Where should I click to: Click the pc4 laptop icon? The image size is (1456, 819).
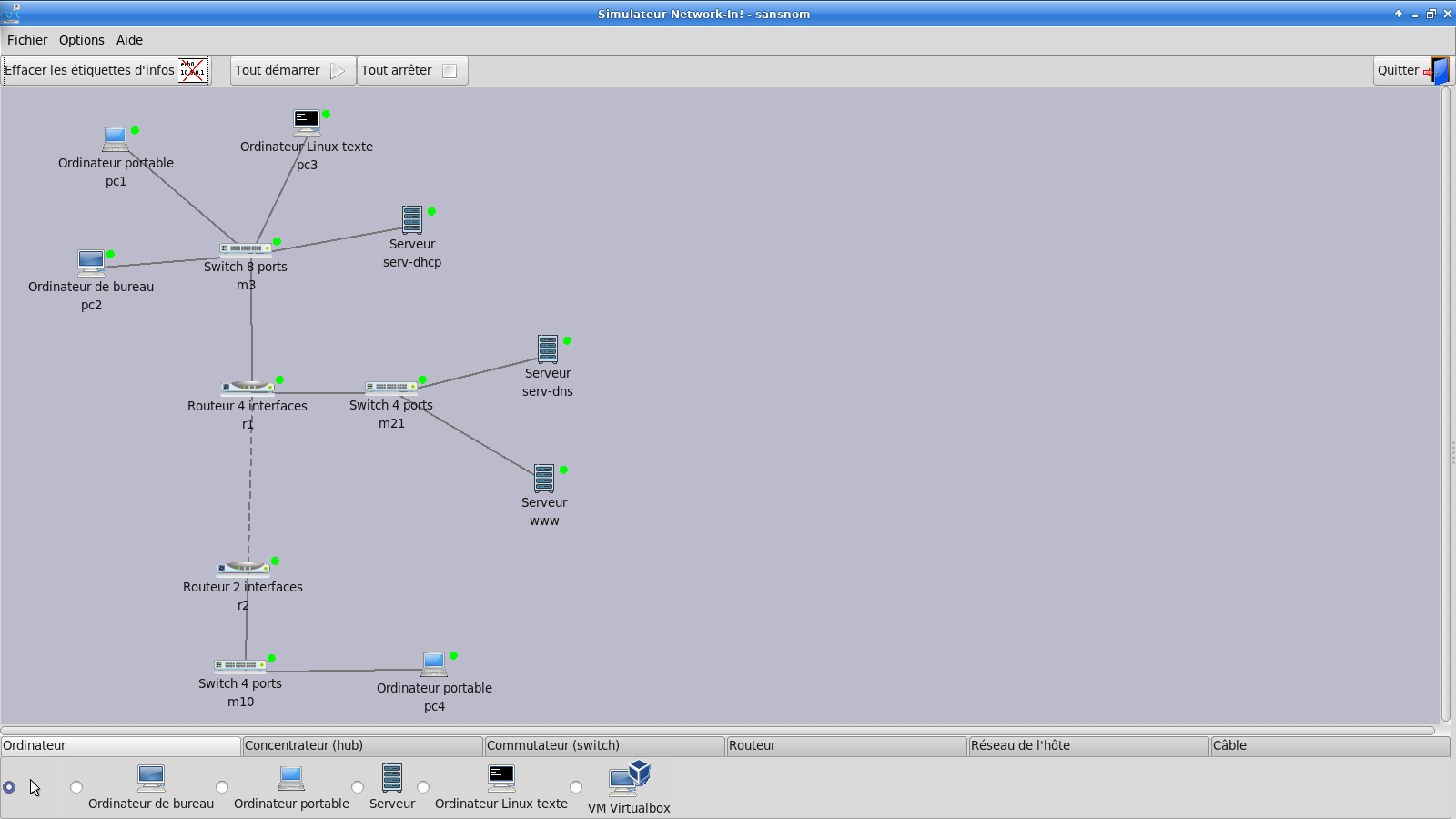coord(434,664)
